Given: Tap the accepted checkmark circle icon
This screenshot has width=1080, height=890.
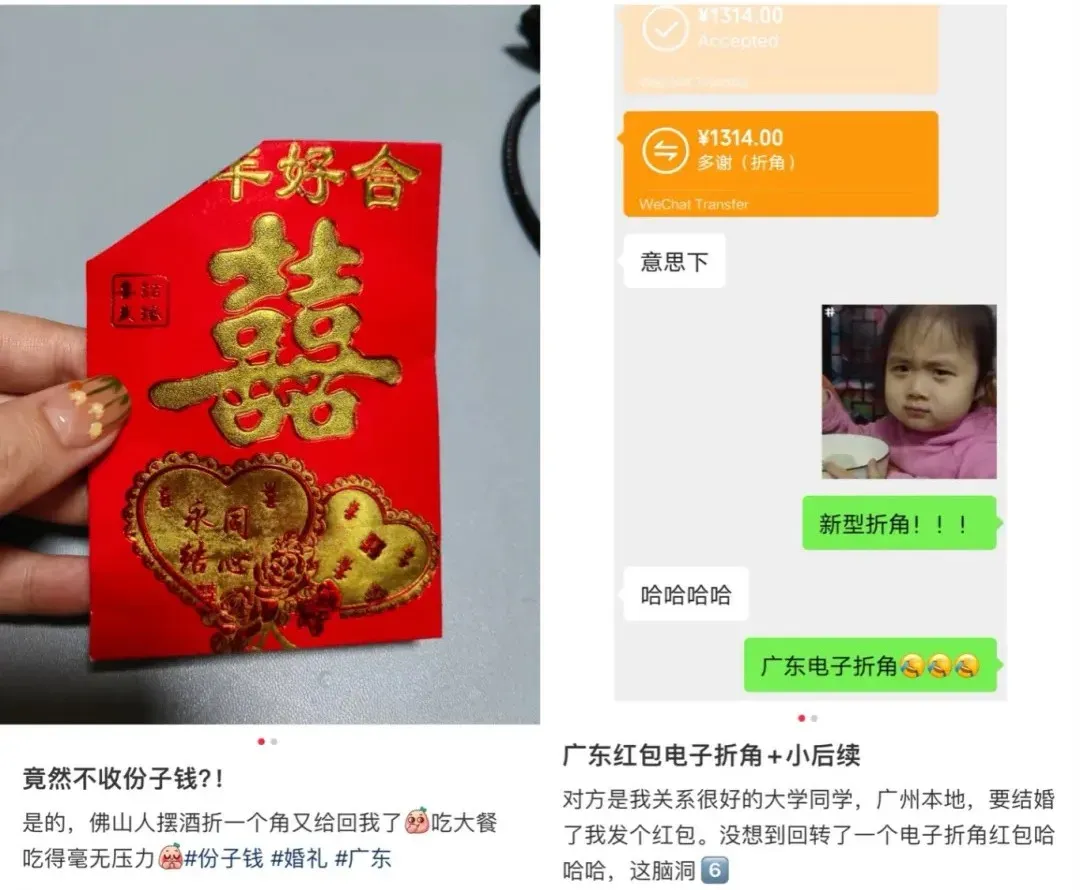Looking at the screenshot, I should [665, 30].
